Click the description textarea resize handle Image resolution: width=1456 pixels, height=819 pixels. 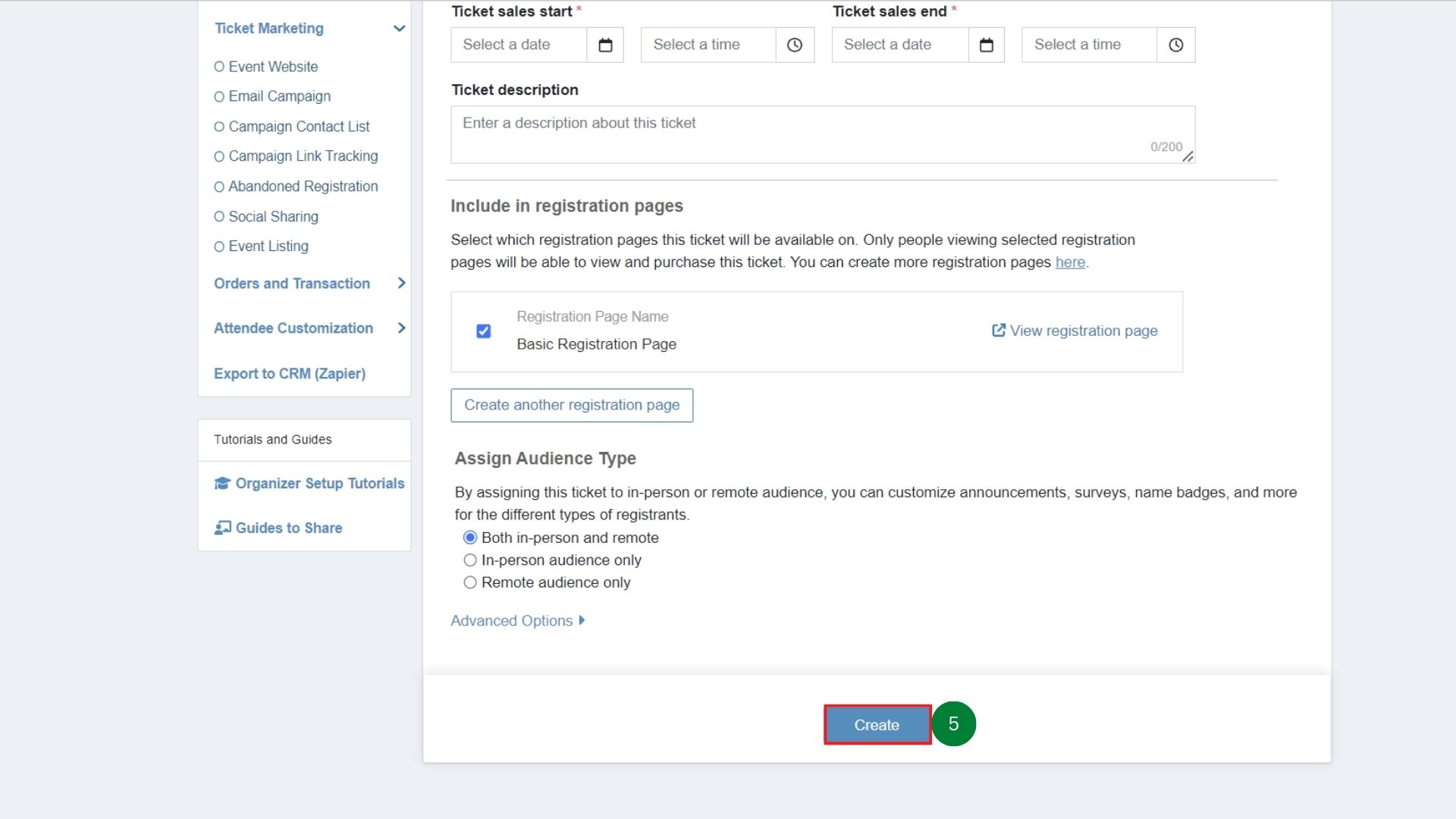[x=1188, y=156]
